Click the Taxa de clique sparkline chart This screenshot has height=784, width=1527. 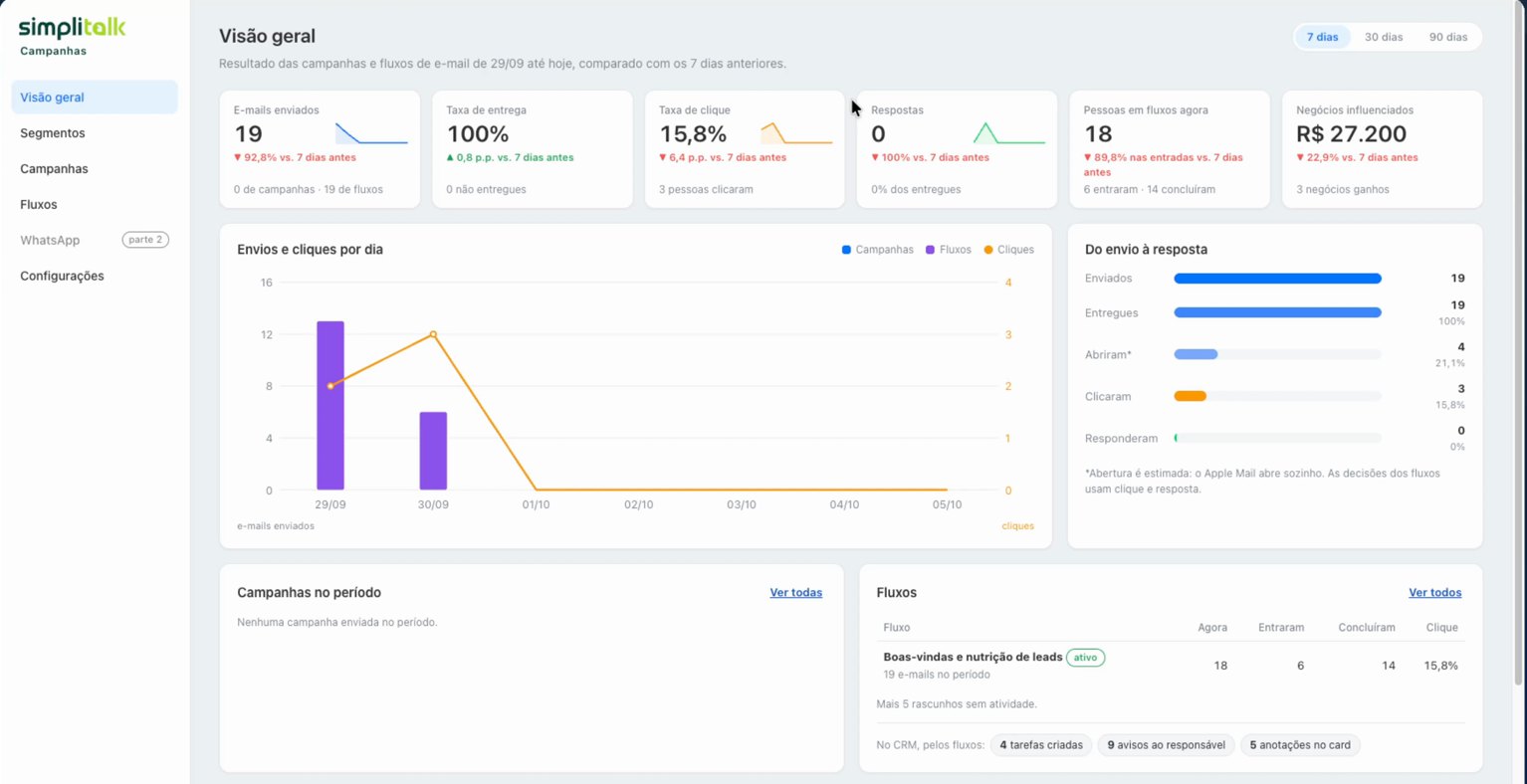tap(796, 133)
